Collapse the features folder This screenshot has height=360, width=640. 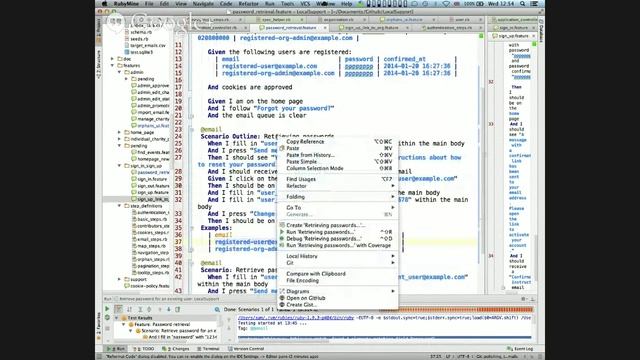[x=112, y=65]
